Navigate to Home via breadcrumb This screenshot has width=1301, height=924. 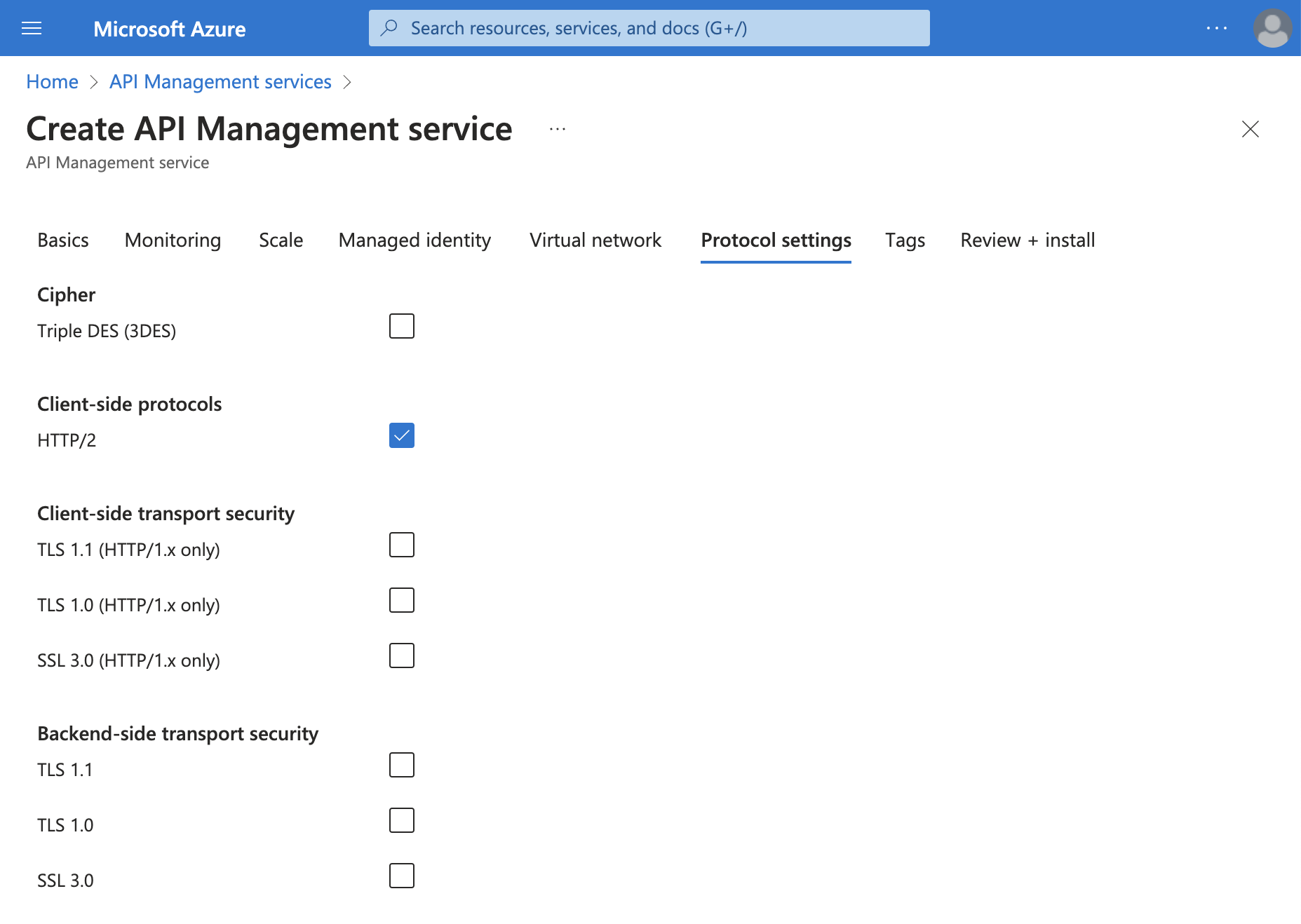pyautogui.click(x=51, y=81)
